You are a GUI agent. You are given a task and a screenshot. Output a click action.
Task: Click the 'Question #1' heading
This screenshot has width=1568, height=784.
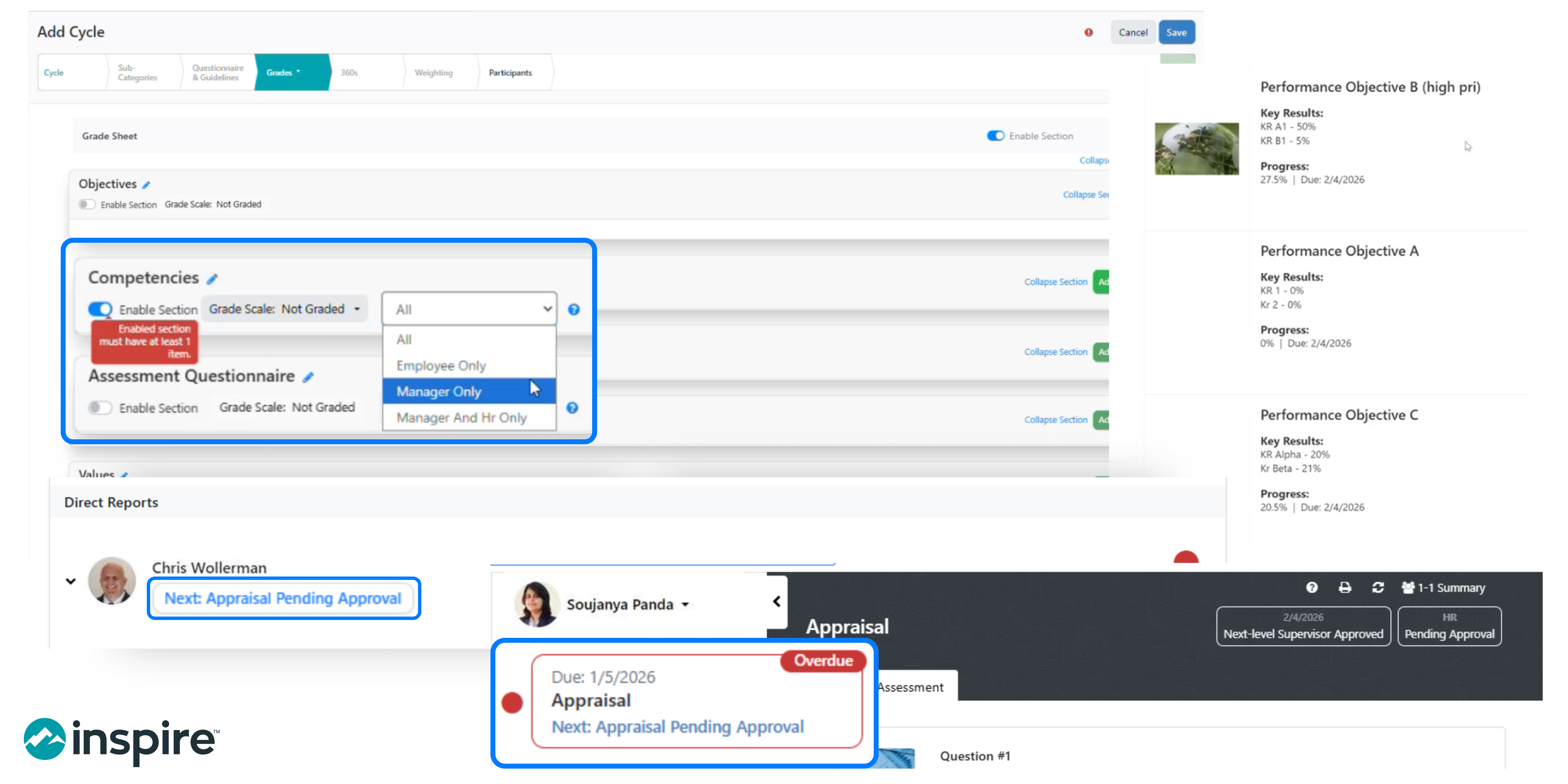(x=975, y=756)
